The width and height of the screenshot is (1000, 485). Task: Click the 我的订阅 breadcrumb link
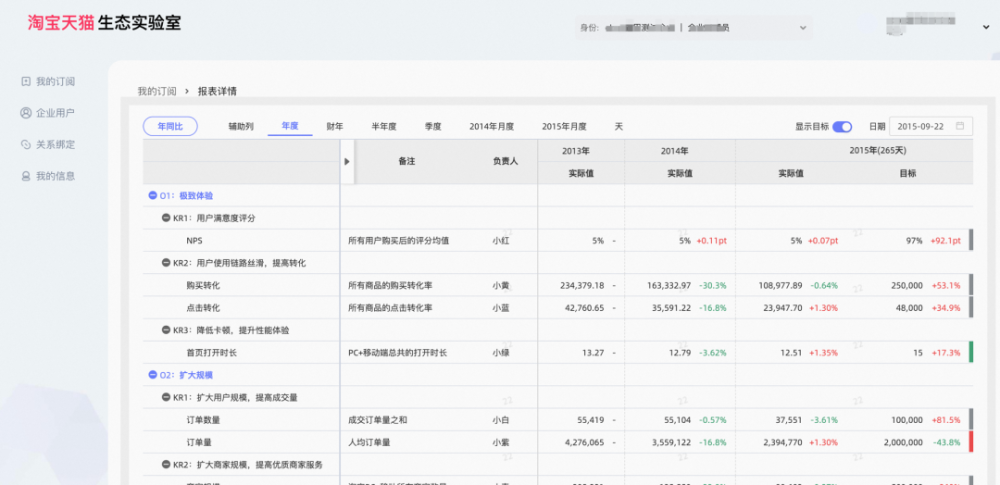[157, 91]
